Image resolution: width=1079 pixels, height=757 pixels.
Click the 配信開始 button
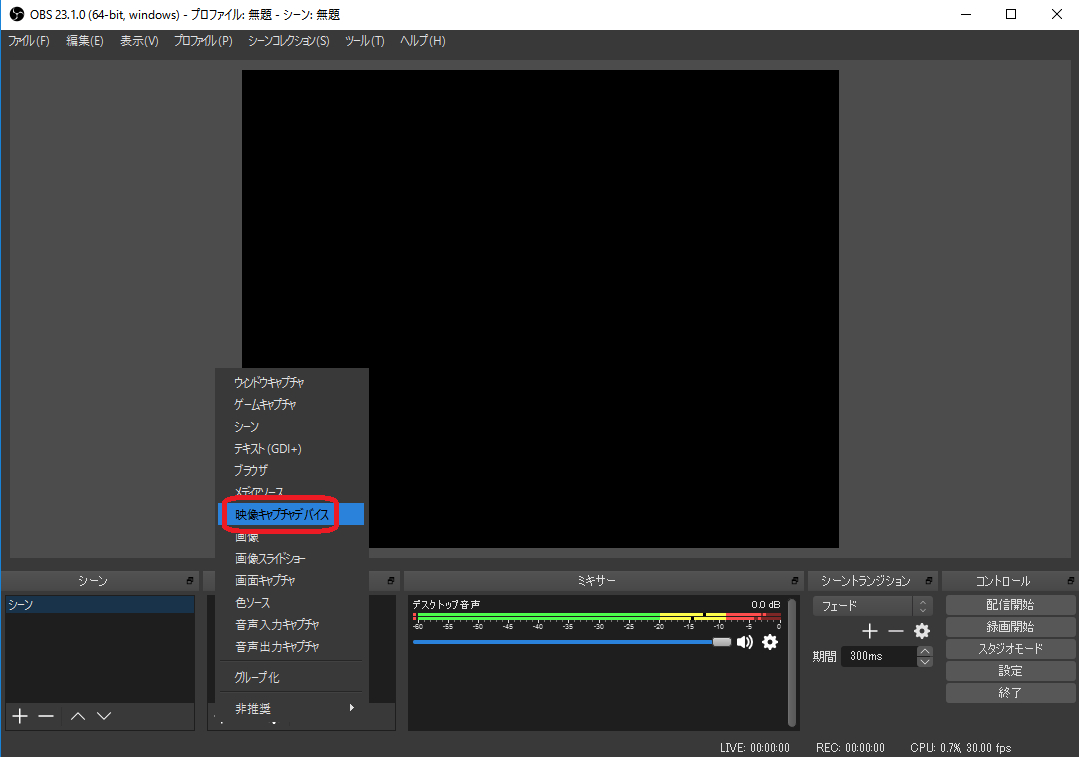(x=1010, y=605)
